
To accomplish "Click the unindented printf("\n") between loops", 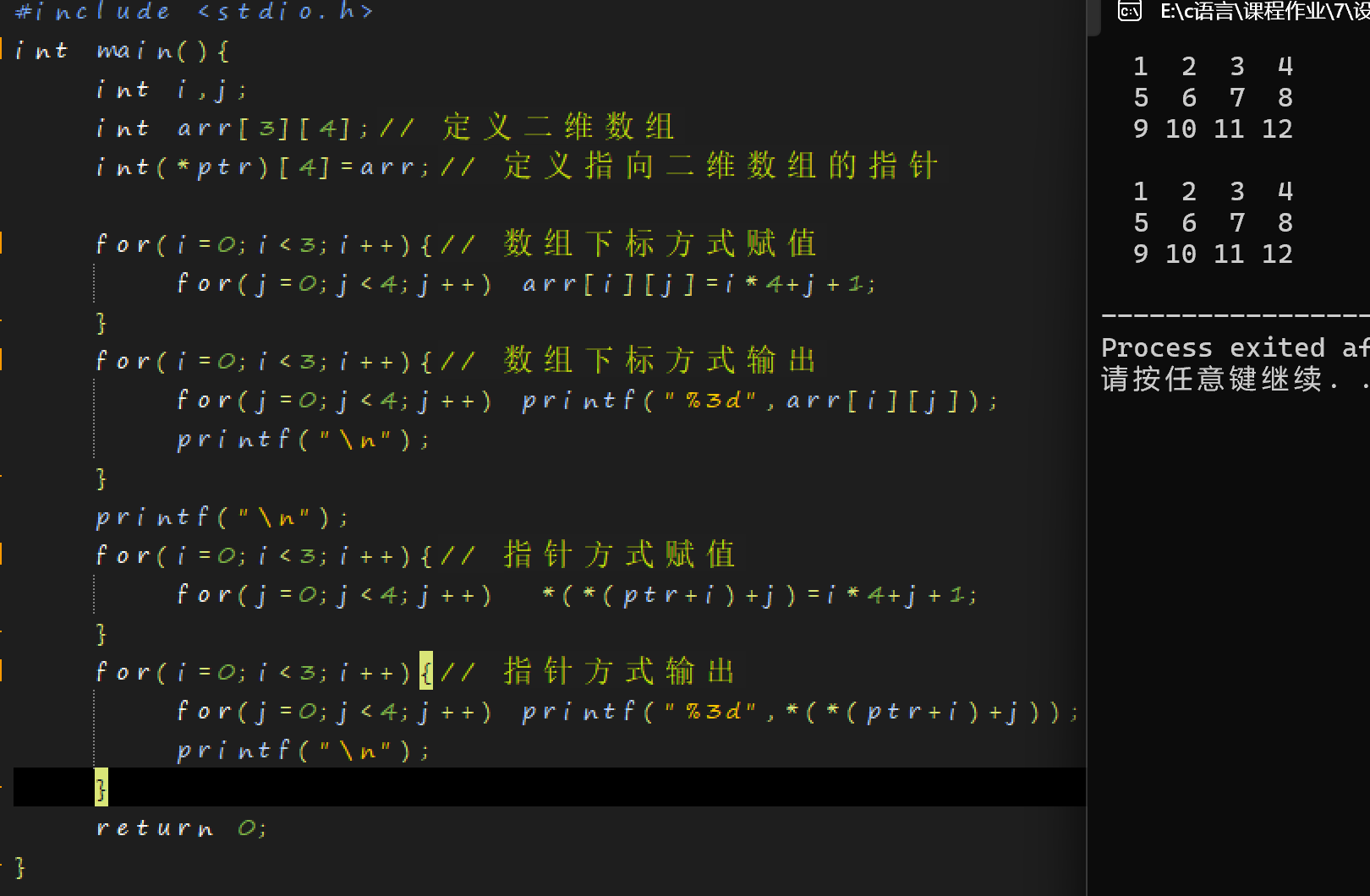I will click(222, 517).
